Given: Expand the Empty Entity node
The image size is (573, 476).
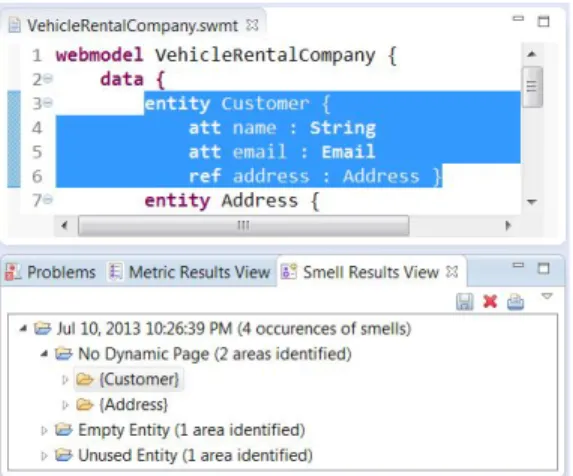Looking at the screenshot, I should pyautogui.click(x=44, y=430).
